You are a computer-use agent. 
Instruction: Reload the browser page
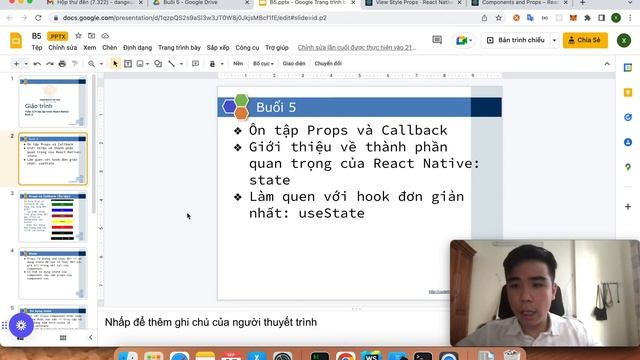pos(38,18)
